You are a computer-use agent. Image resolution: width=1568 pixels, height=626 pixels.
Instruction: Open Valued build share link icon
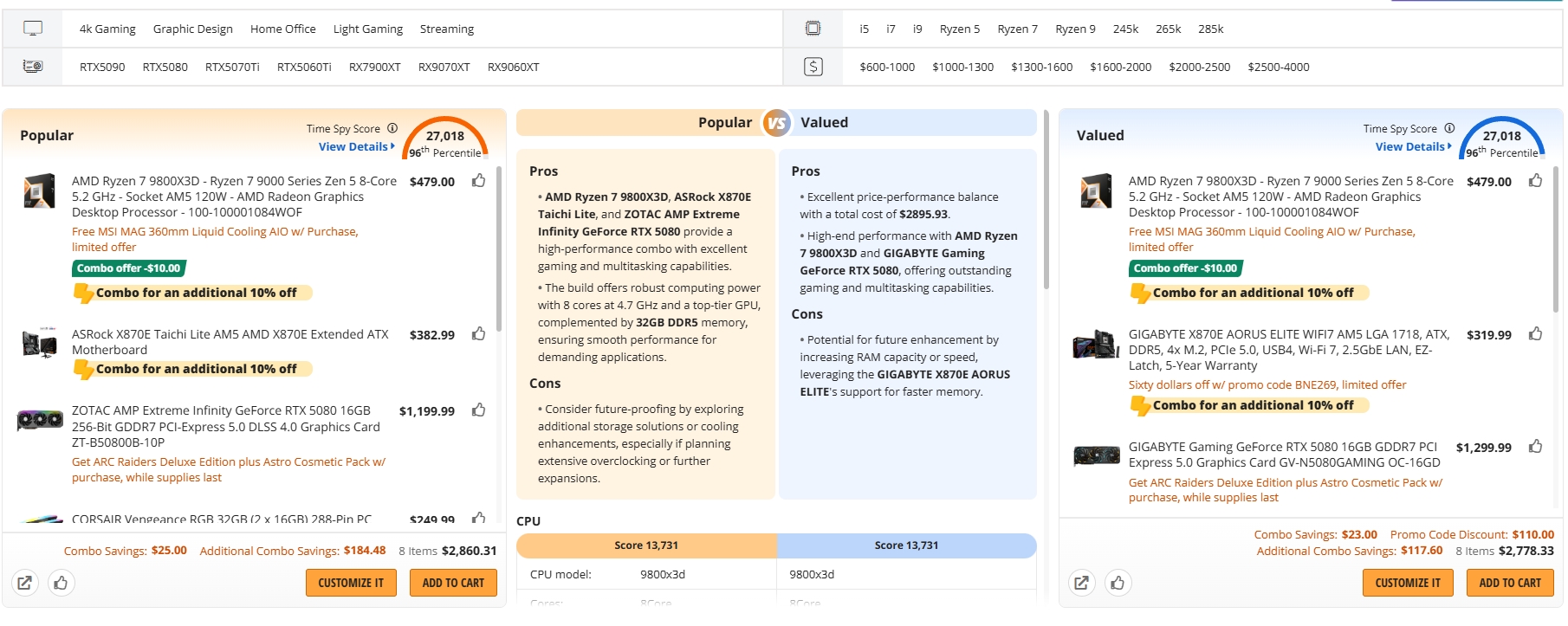1081,583
